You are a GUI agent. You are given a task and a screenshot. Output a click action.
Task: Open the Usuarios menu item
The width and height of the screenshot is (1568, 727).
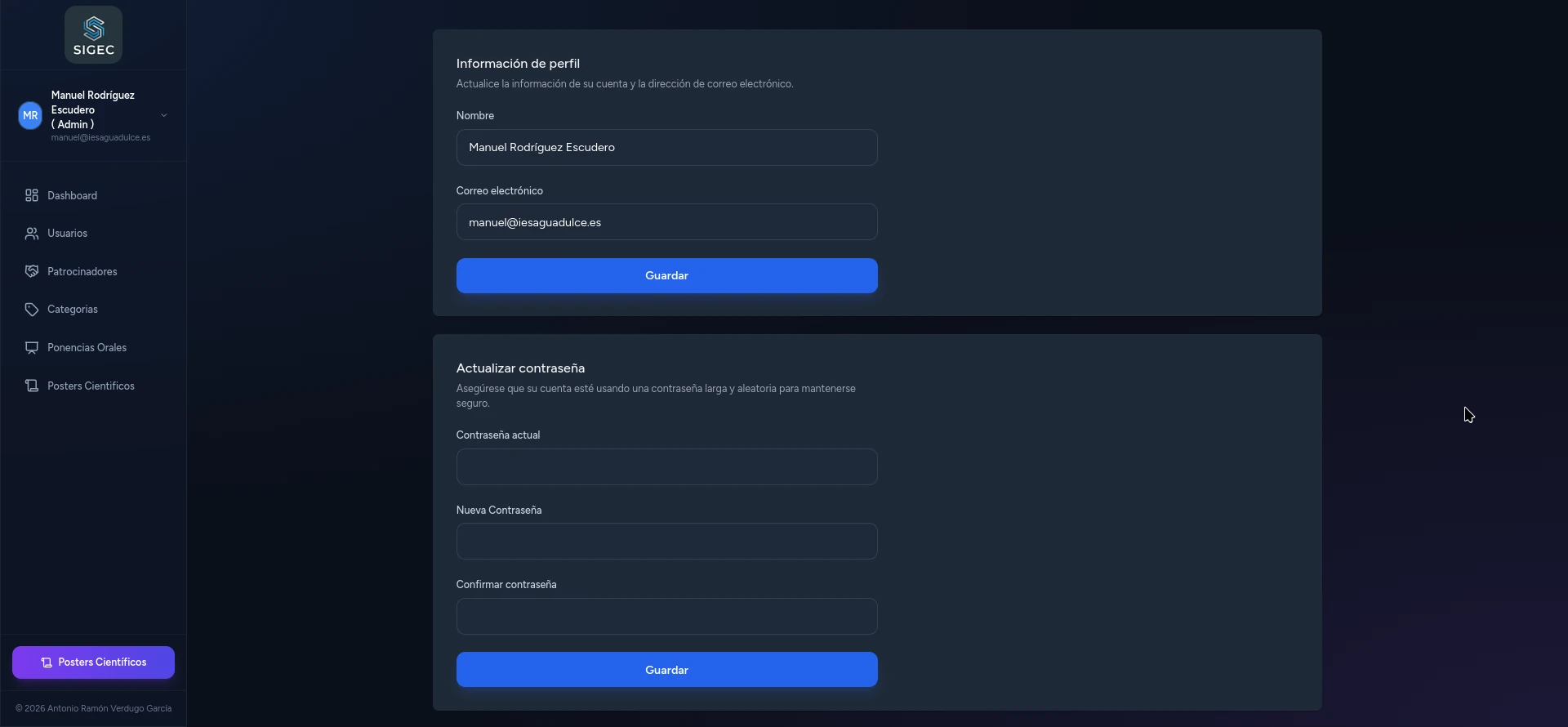(x=67, y=234)
